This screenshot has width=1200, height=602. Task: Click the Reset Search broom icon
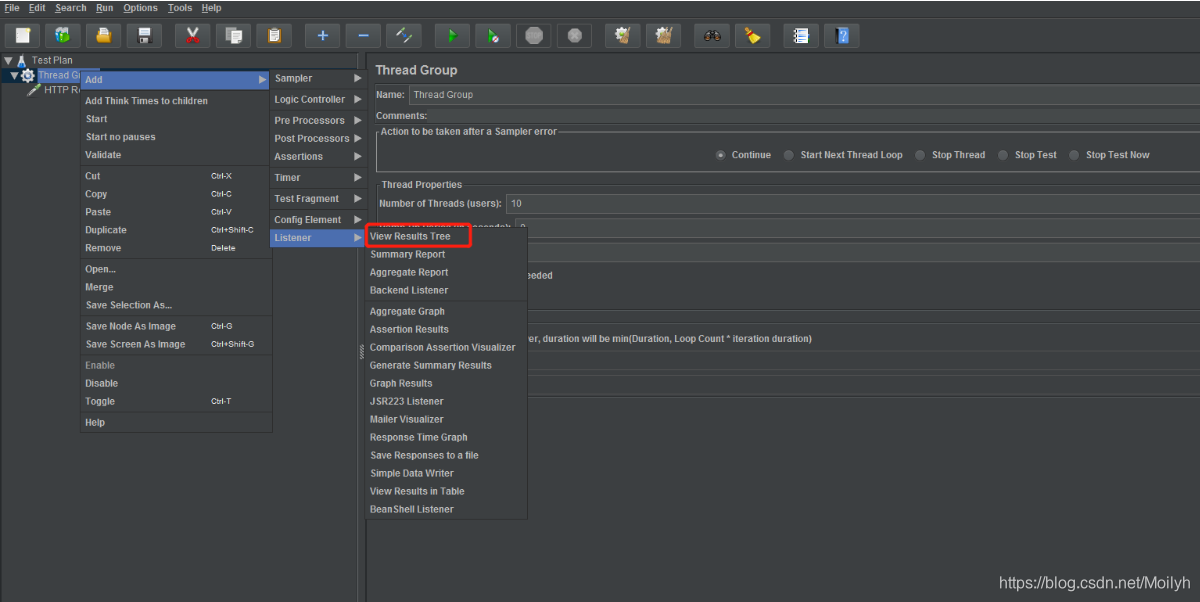752,36
